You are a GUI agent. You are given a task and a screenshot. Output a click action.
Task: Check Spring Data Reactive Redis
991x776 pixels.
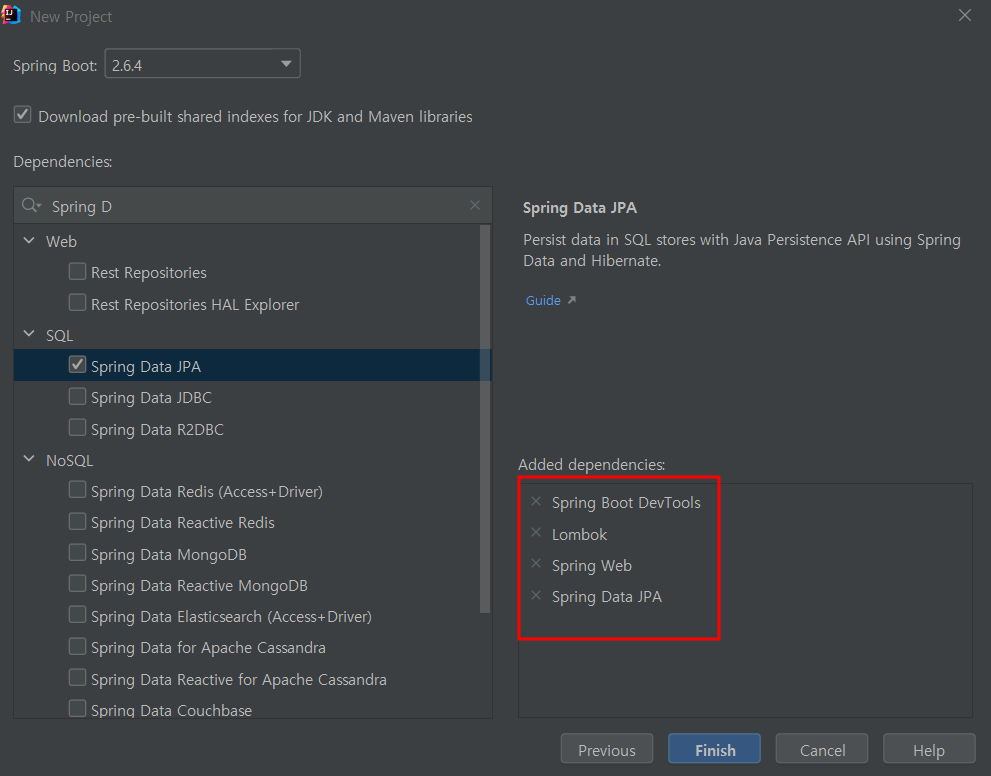pos(77,521)
